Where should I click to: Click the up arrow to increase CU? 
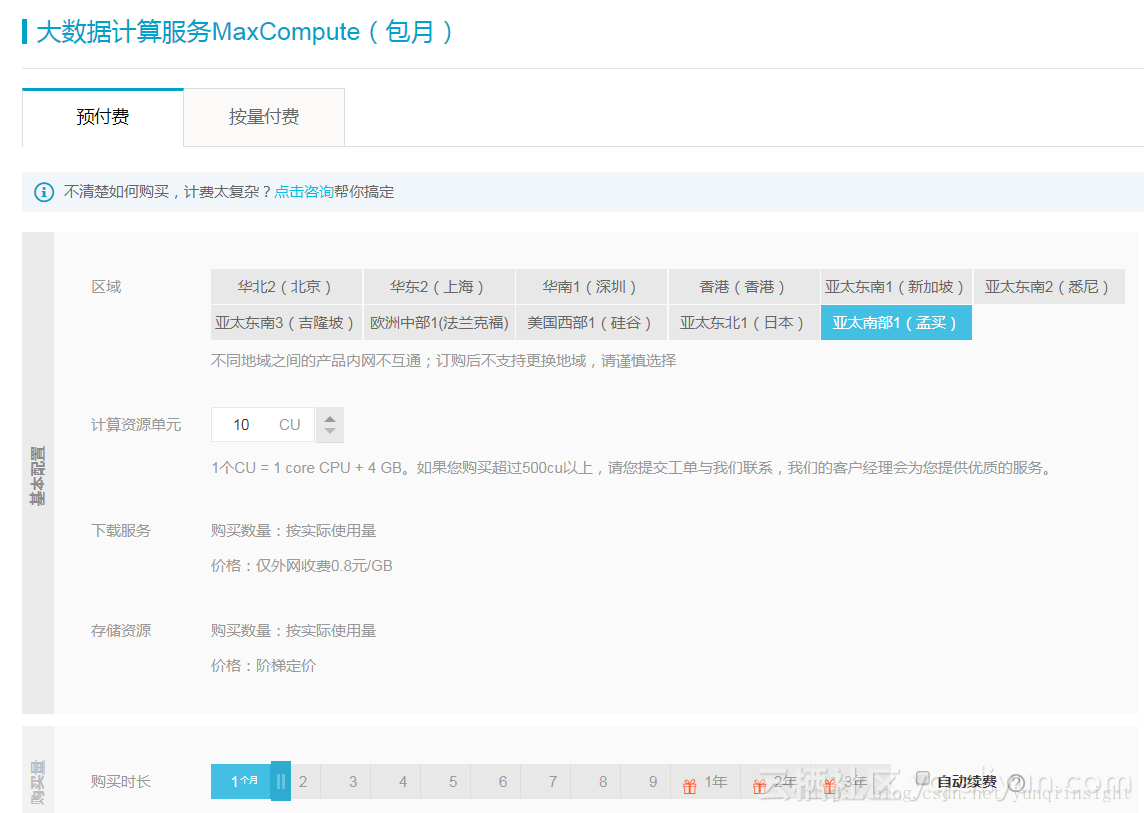329,416
